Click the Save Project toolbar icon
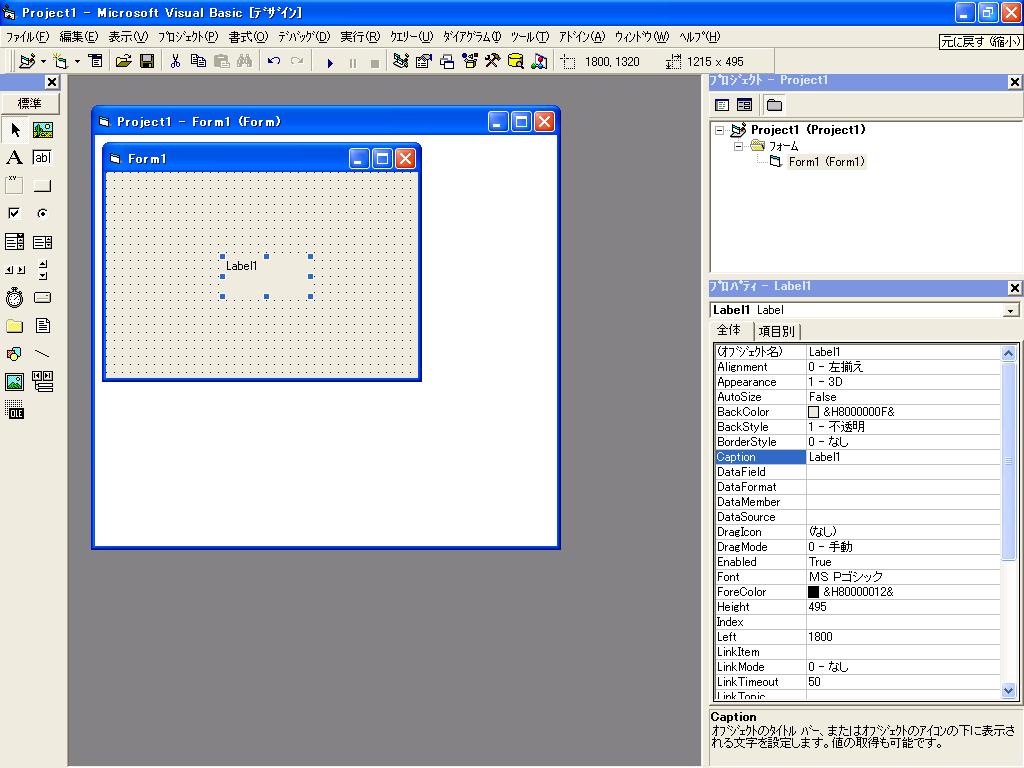Viewport: 1024px width, 768px height. (x=148, y=61)
